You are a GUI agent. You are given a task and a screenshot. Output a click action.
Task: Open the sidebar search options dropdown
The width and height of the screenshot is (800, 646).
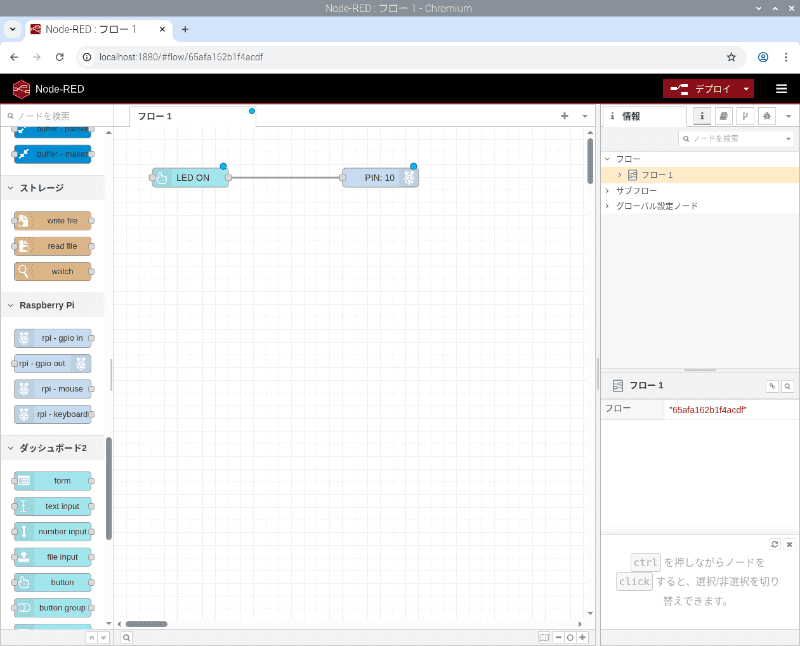pyautogui.click(x=789, y=138)
